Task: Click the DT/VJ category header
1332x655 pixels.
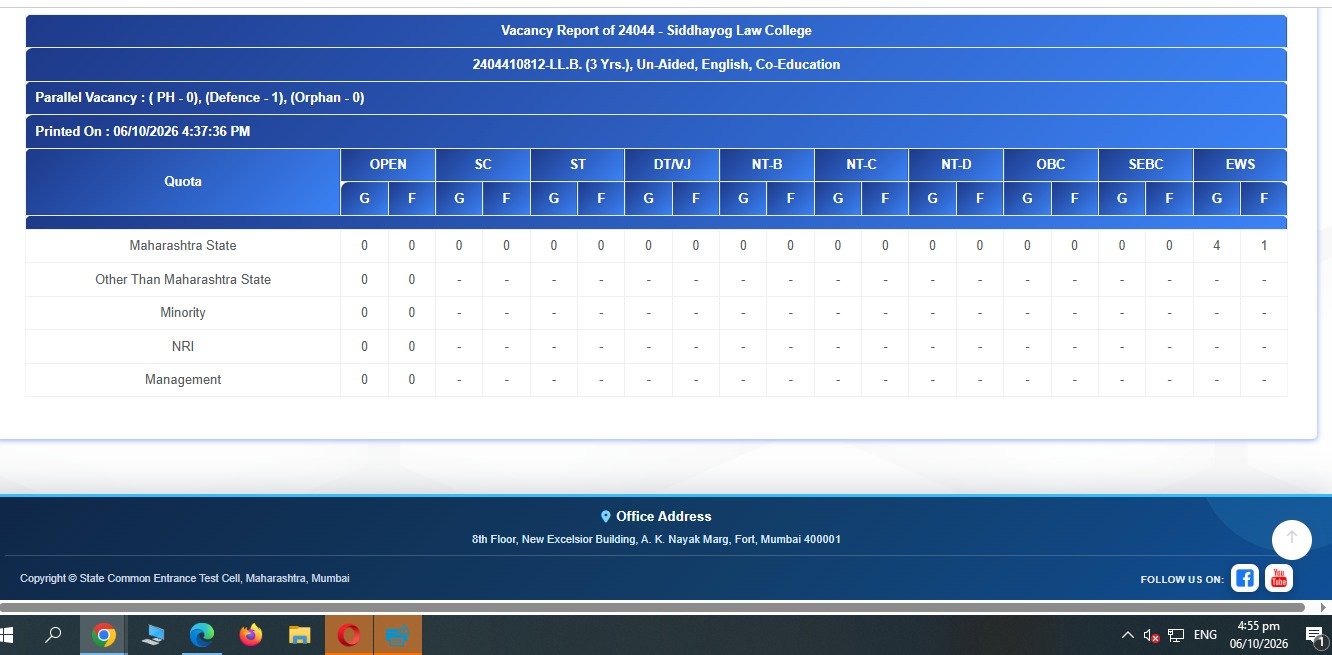Action: click(672, 165)
